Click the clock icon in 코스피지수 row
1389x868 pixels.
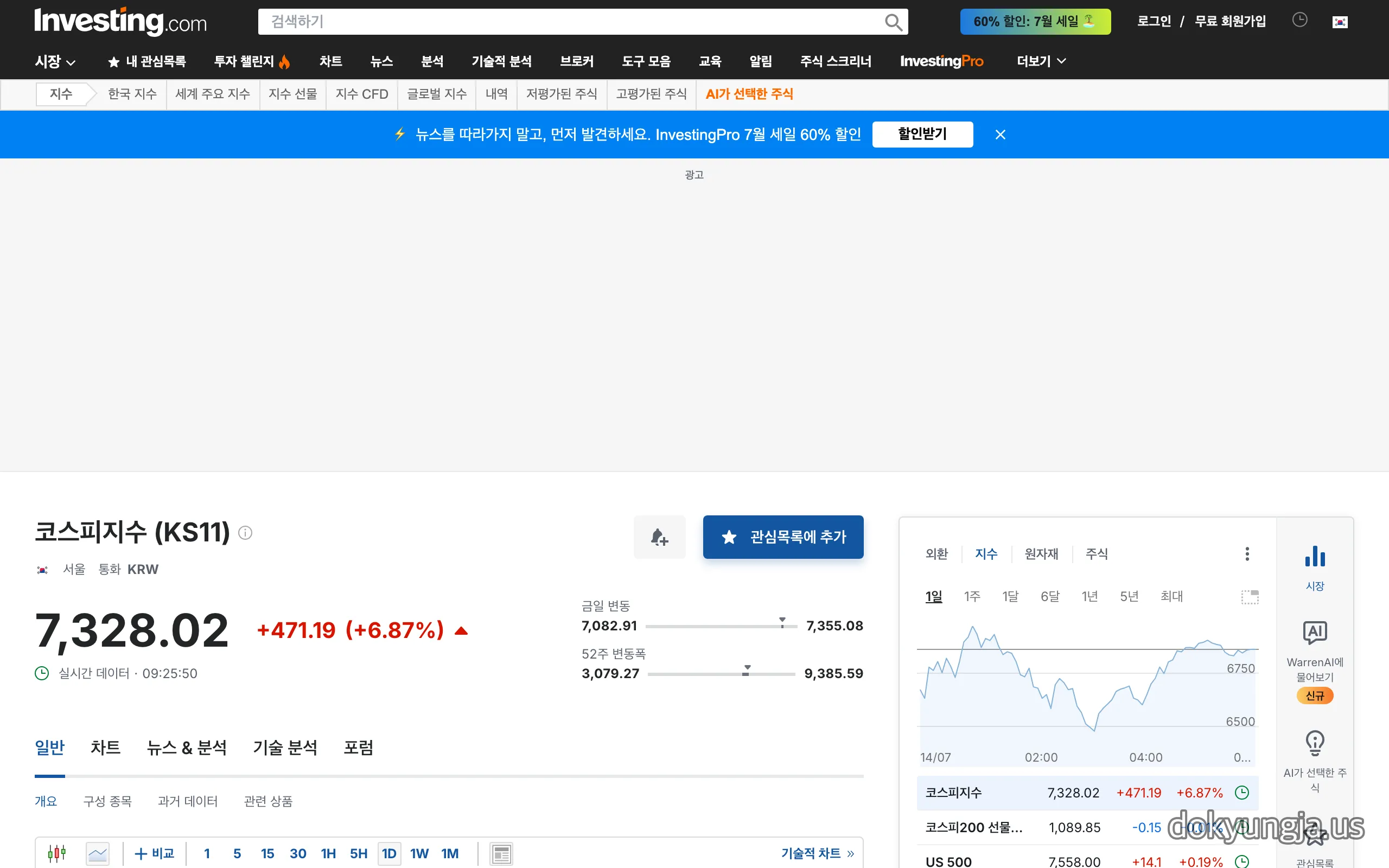click(1241, 793)
